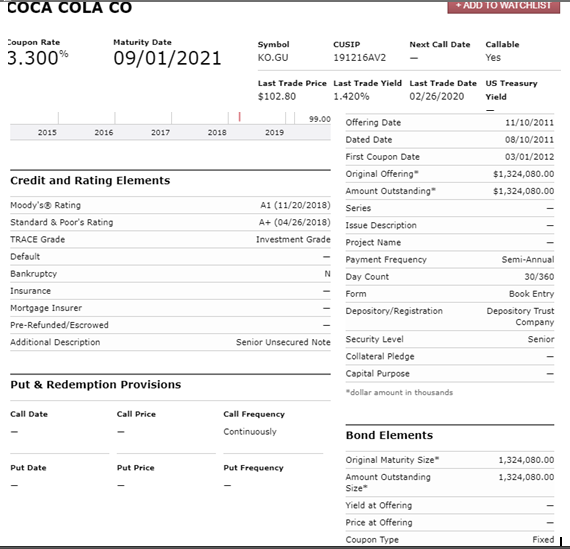Screen dimensions: 570x549
Task: Select the 2018 label on chart timeline
Action: (217, 132)
